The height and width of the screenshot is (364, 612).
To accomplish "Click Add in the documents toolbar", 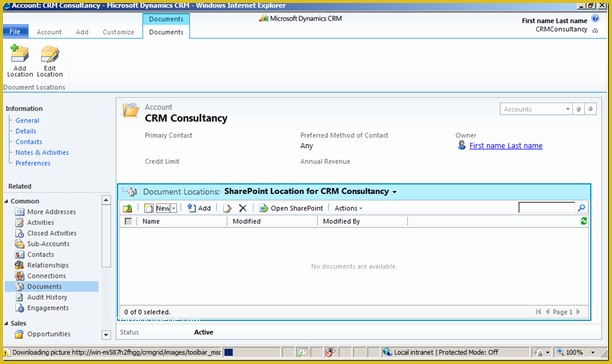I will [199, 208].
